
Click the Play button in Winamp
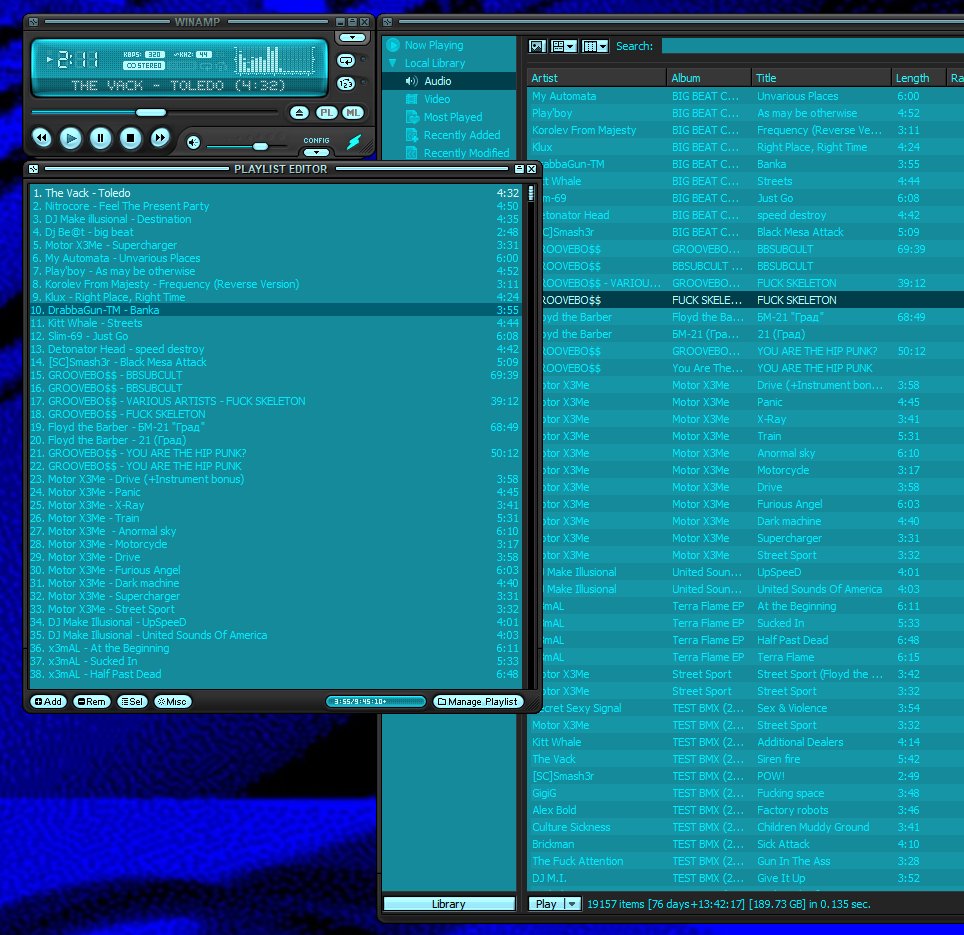[71, 138]
